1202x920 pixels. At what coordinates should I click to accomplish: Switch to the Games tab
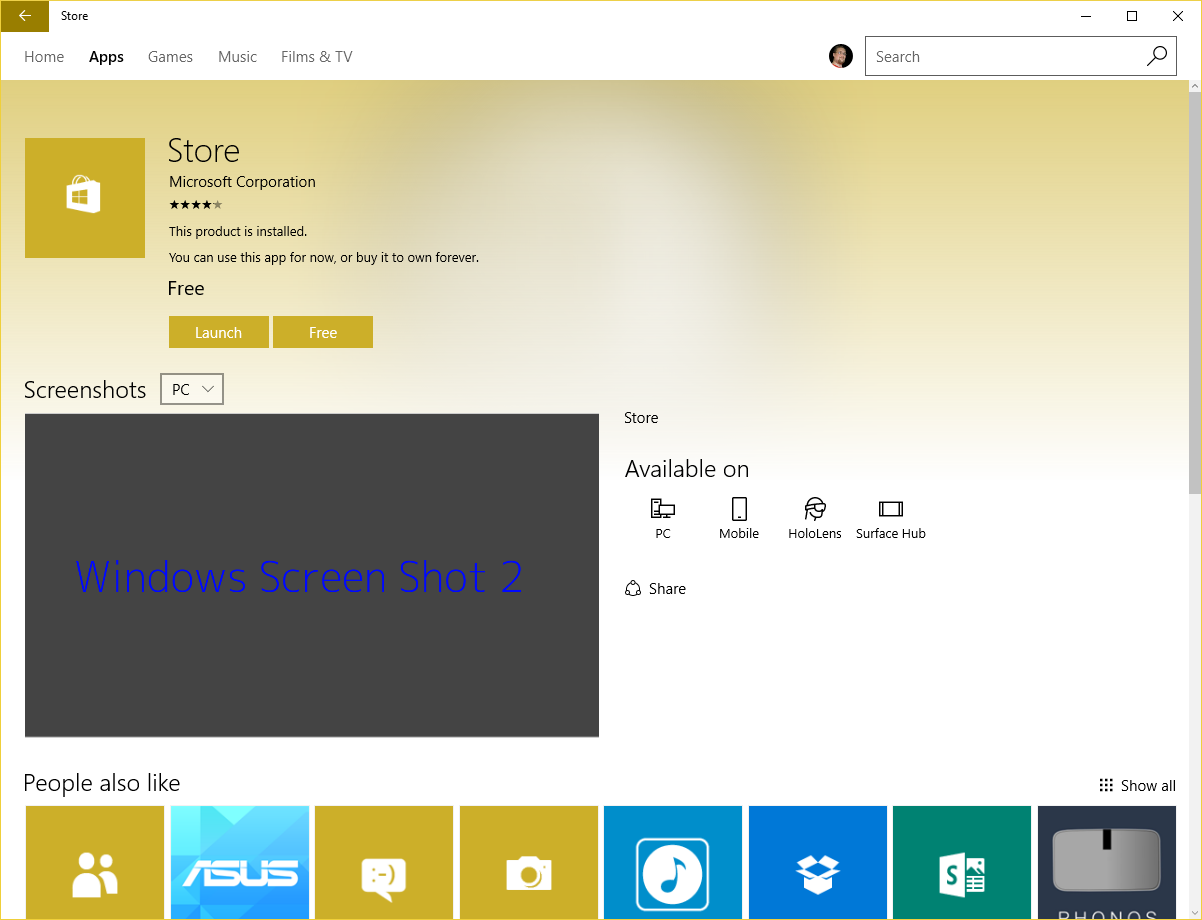coord(170,57)
